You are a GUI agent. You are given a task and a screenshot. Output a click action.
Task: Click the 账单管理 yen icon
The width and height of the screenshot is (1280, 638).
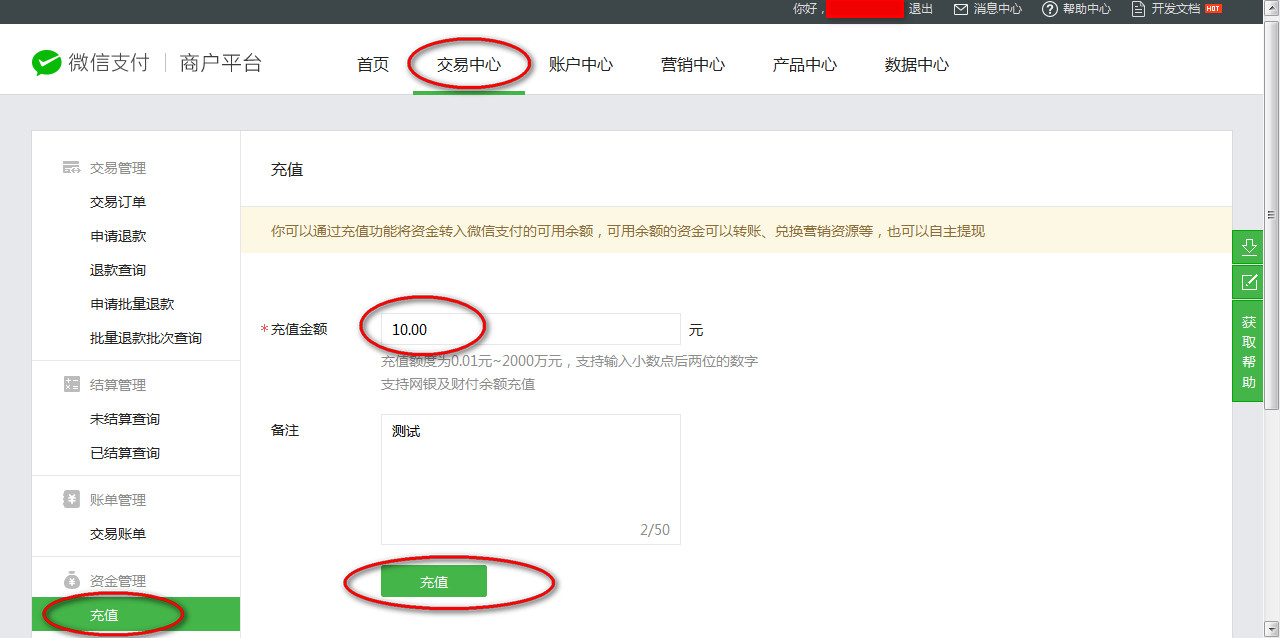[71, 500]
